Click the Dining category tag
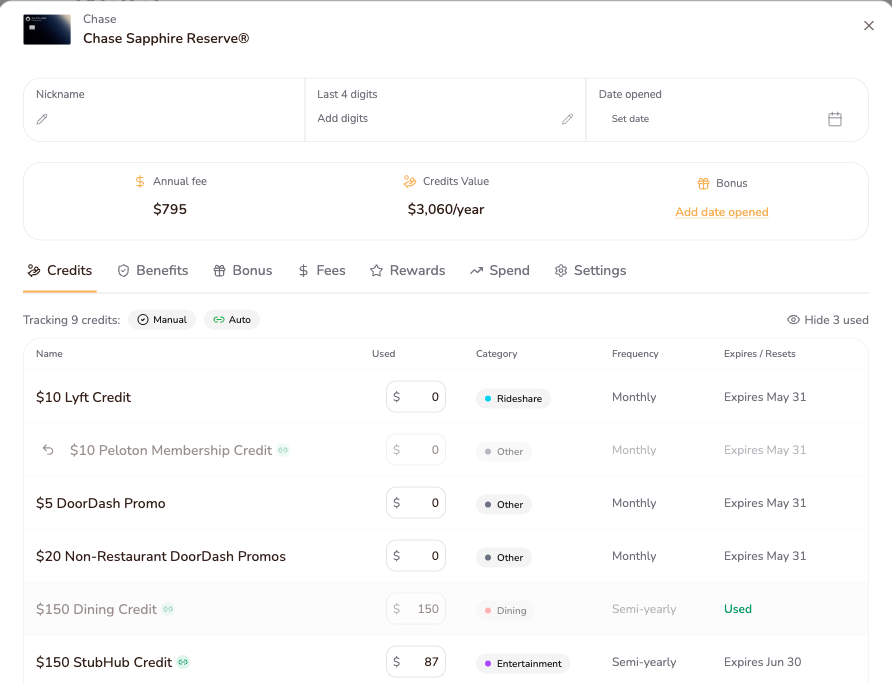Image resolution: width=892 pixels, height=684 pixels. pos(505,611)
